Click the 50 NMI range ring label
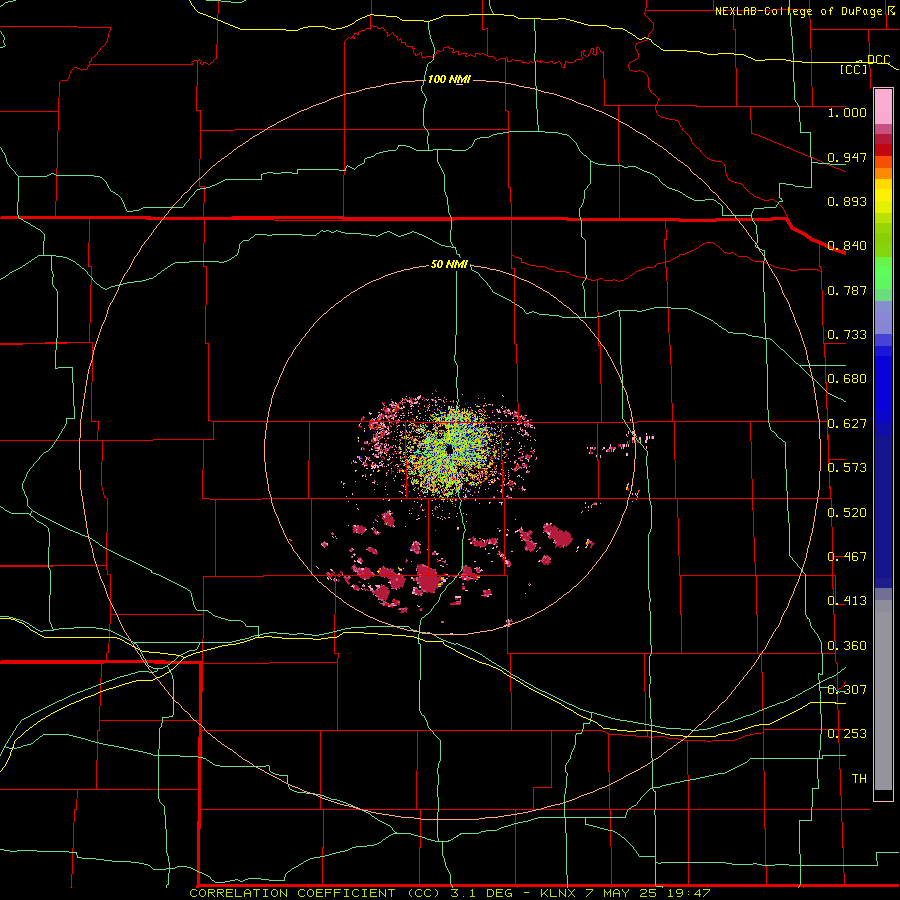The height and width of the screenshot is (900, 900). click(449, 264)
